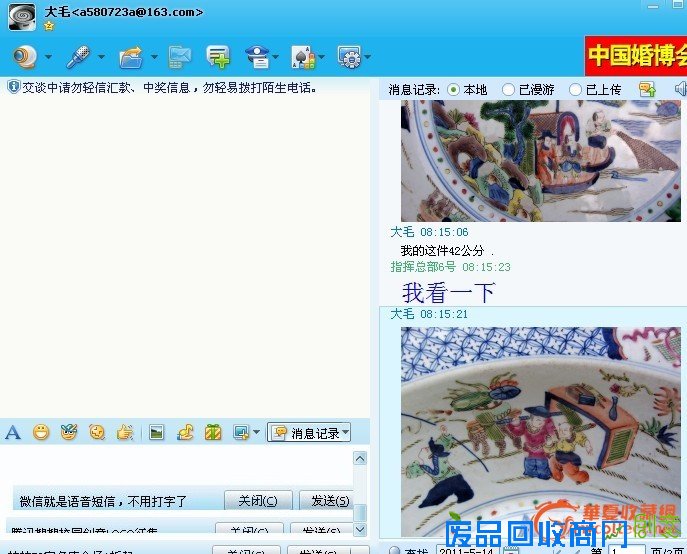Open the smiley emoticon picker
This screenshot has height=554, width=687.
(41, 433)
